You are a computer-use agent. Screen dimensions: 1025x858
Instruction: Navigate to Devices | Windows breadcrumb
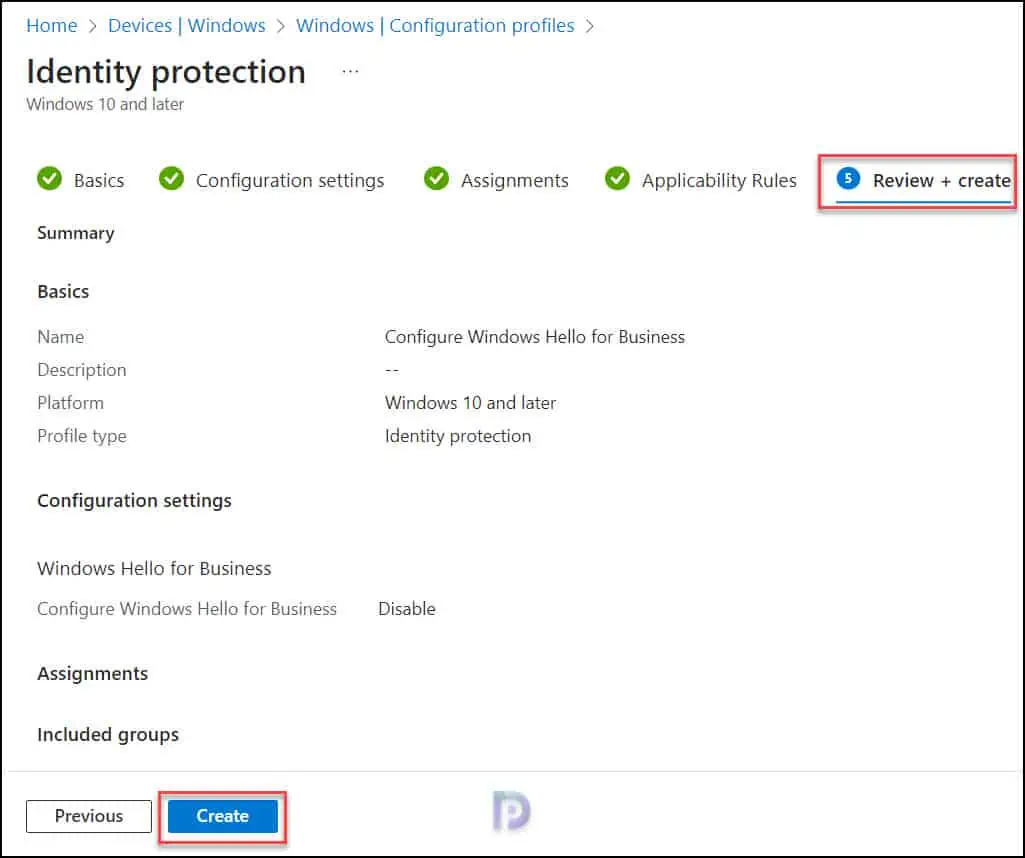coord(186,25)
